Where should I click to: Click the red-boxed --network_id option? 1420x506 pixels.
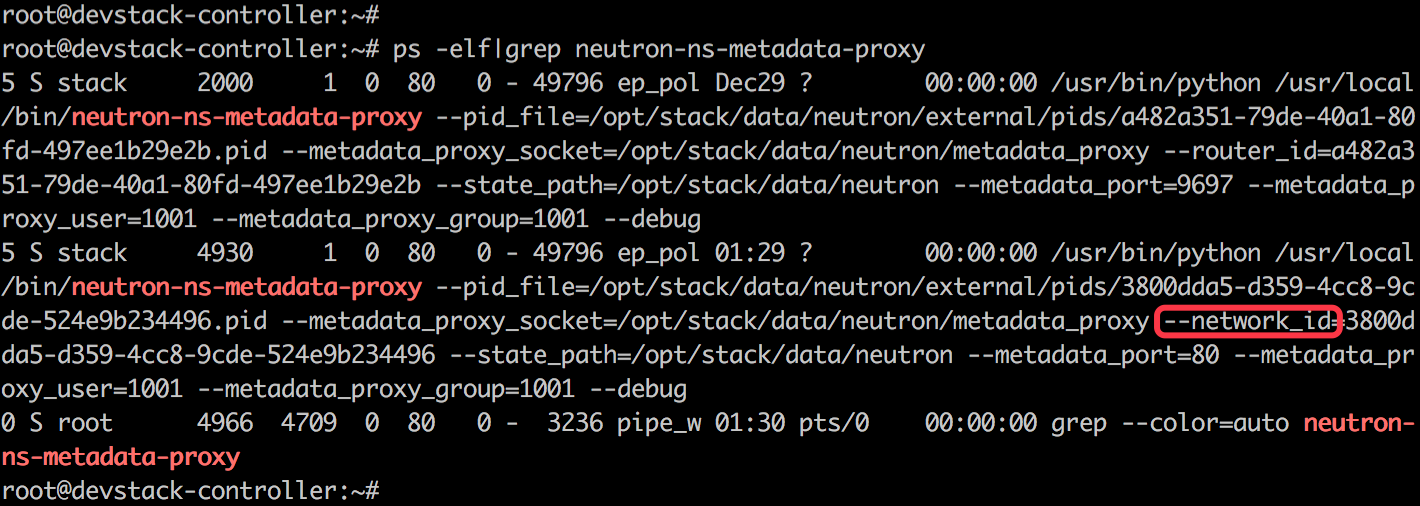[x=1246, y=321]
